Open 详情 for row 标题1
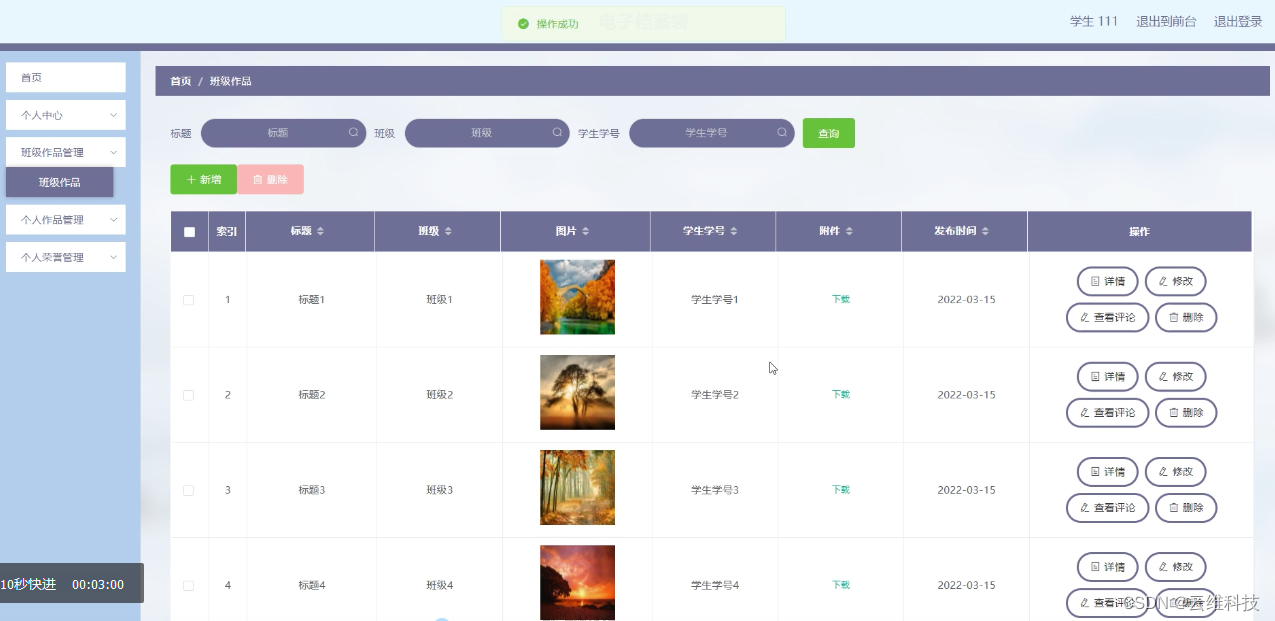Screen dimensions: 1275x621 tap(1107, 281)
